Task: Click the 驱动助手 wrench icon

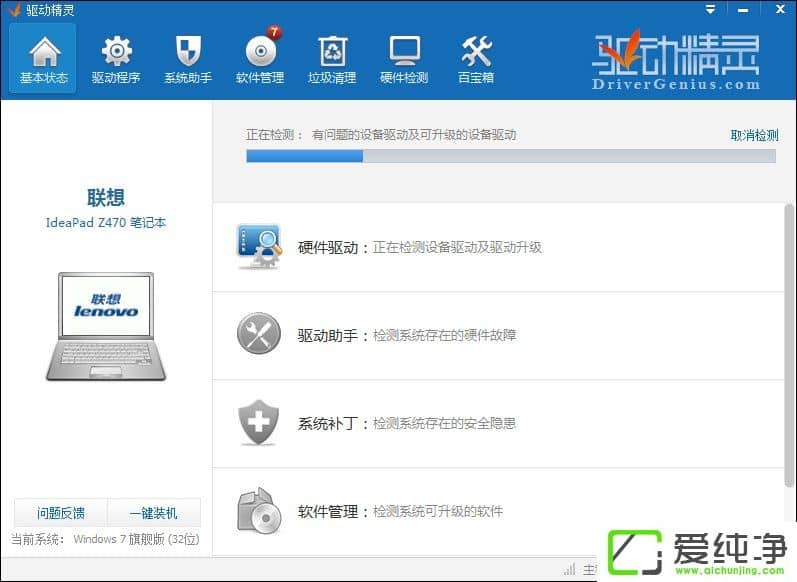Action: [x=258, y=334]
